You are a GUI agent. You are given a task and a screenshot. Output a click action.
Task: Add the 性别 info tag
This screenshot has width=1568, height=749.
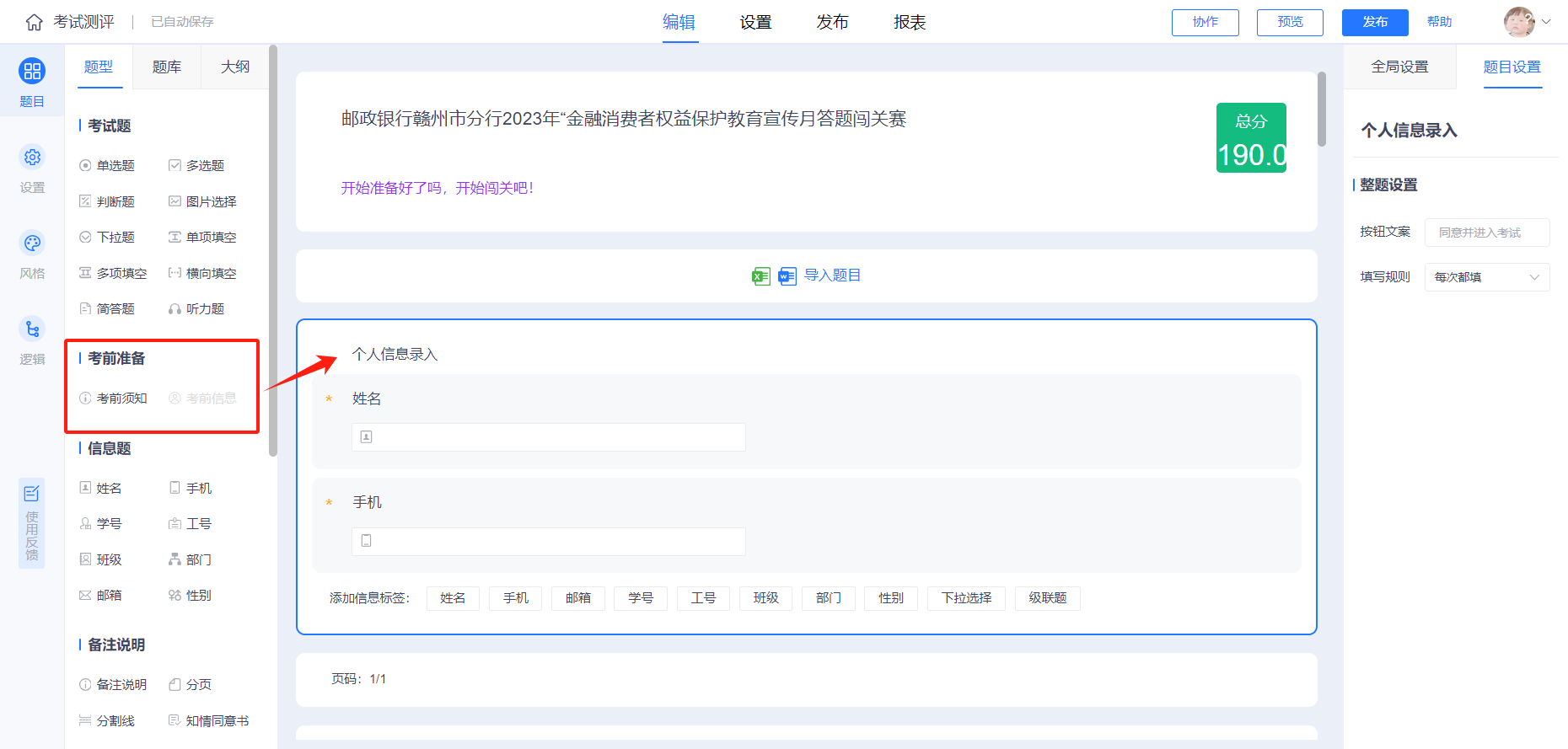coord(891,598)
